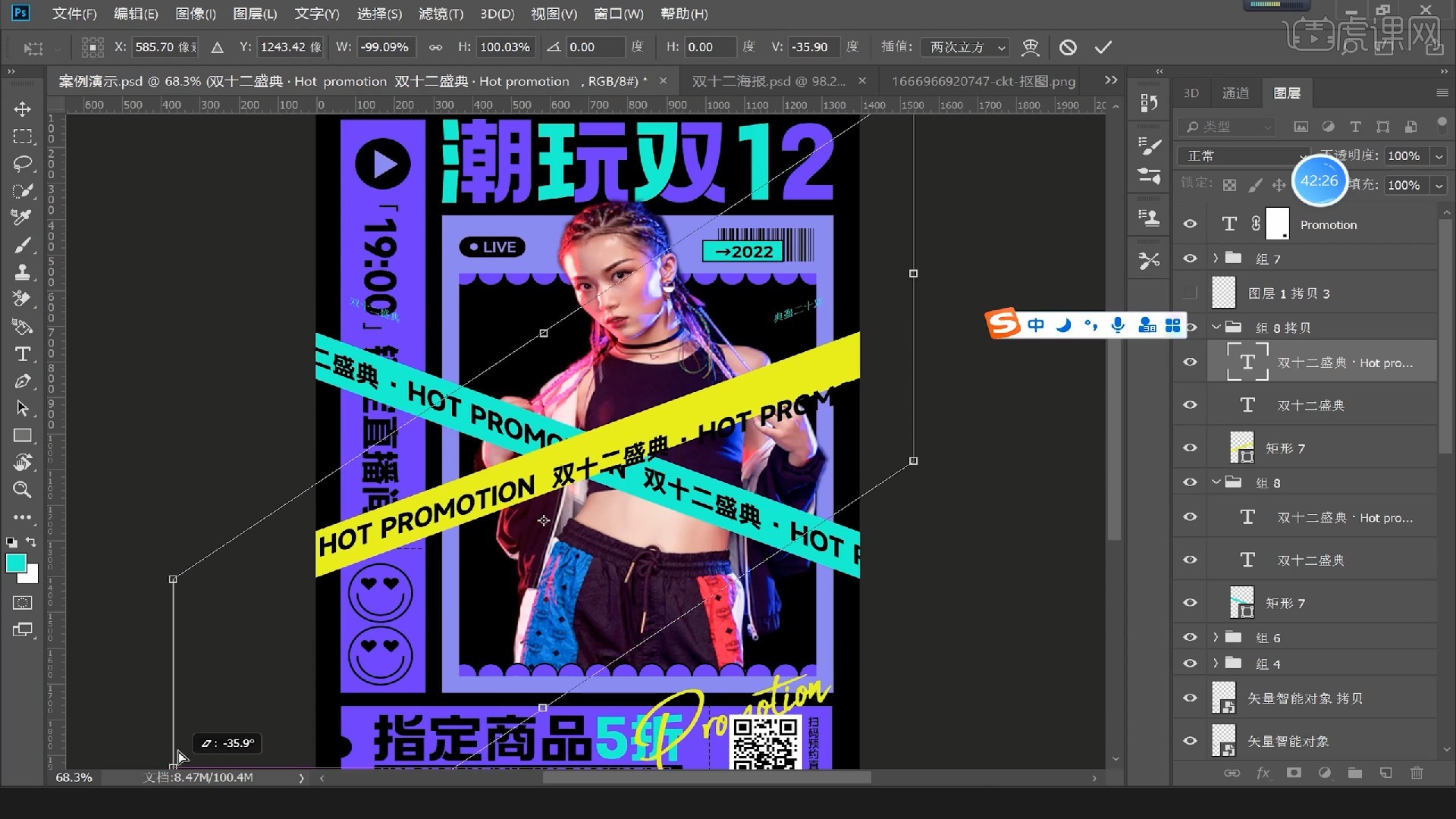
Task: Click the reference point location icon
Action: 93,47
